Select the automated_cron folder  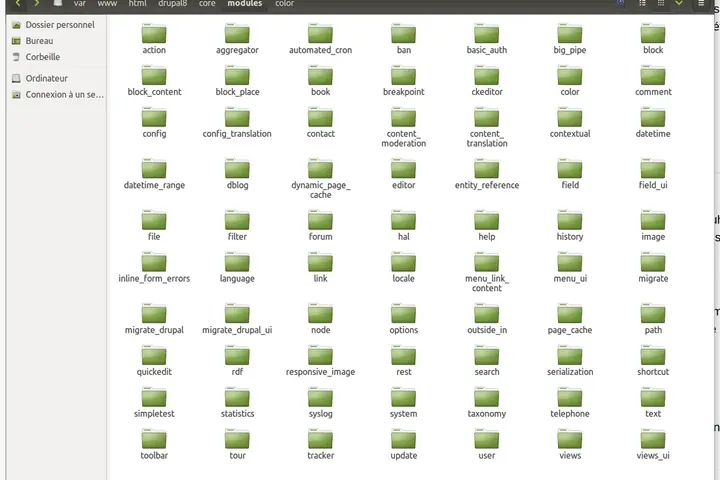point(321,39)
